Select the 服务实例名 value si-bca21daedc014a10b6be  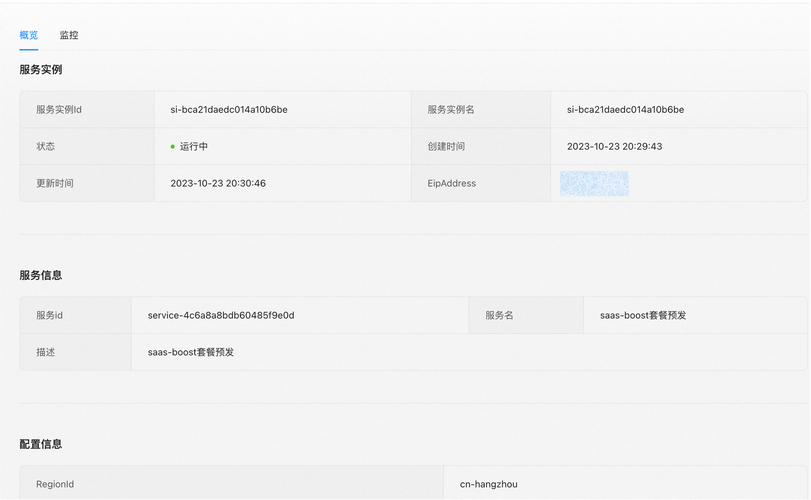[x=625, y=110]
